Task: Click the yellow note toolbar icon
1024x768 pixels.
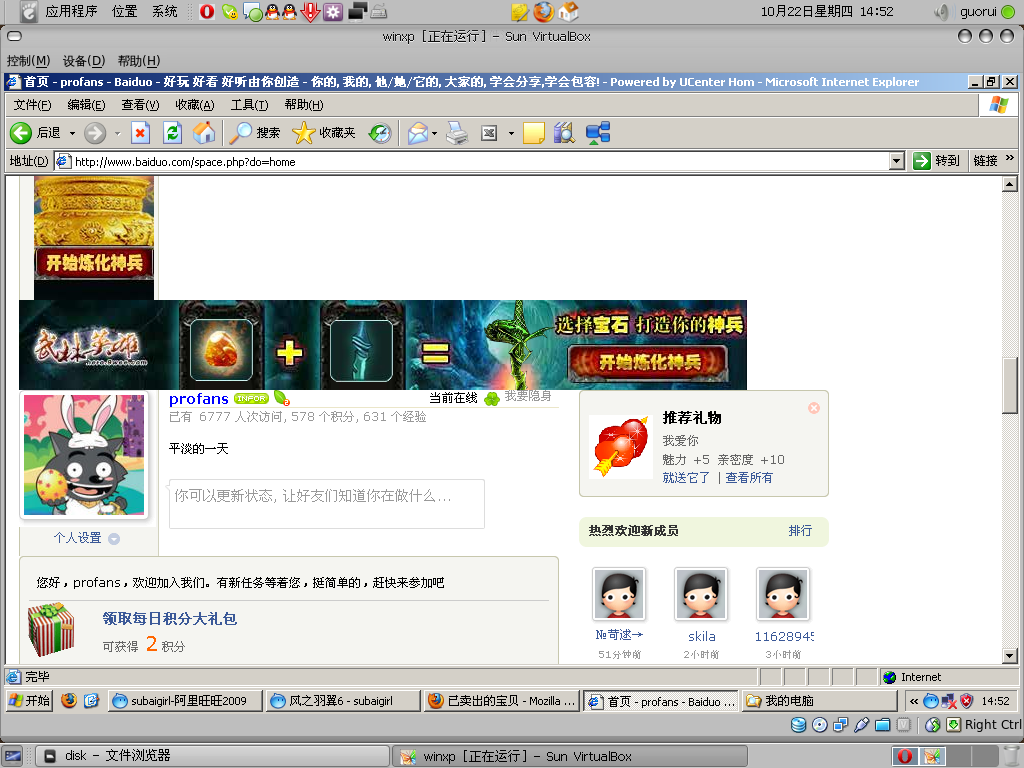Action: click(534, 133)
